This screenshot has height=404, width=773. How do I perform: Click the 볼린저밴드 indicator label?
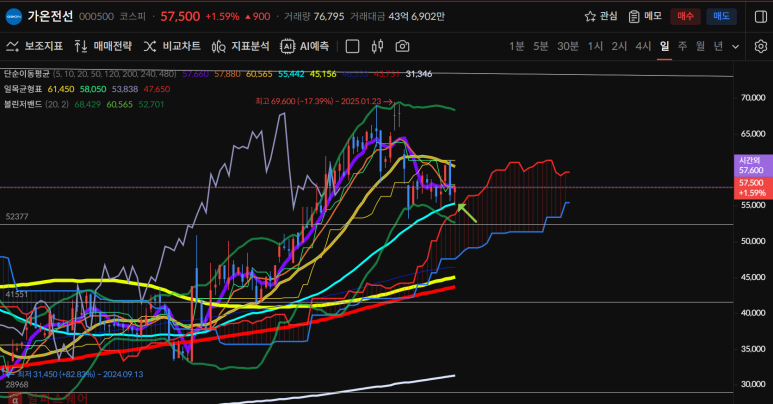click(x=23, y=105)
